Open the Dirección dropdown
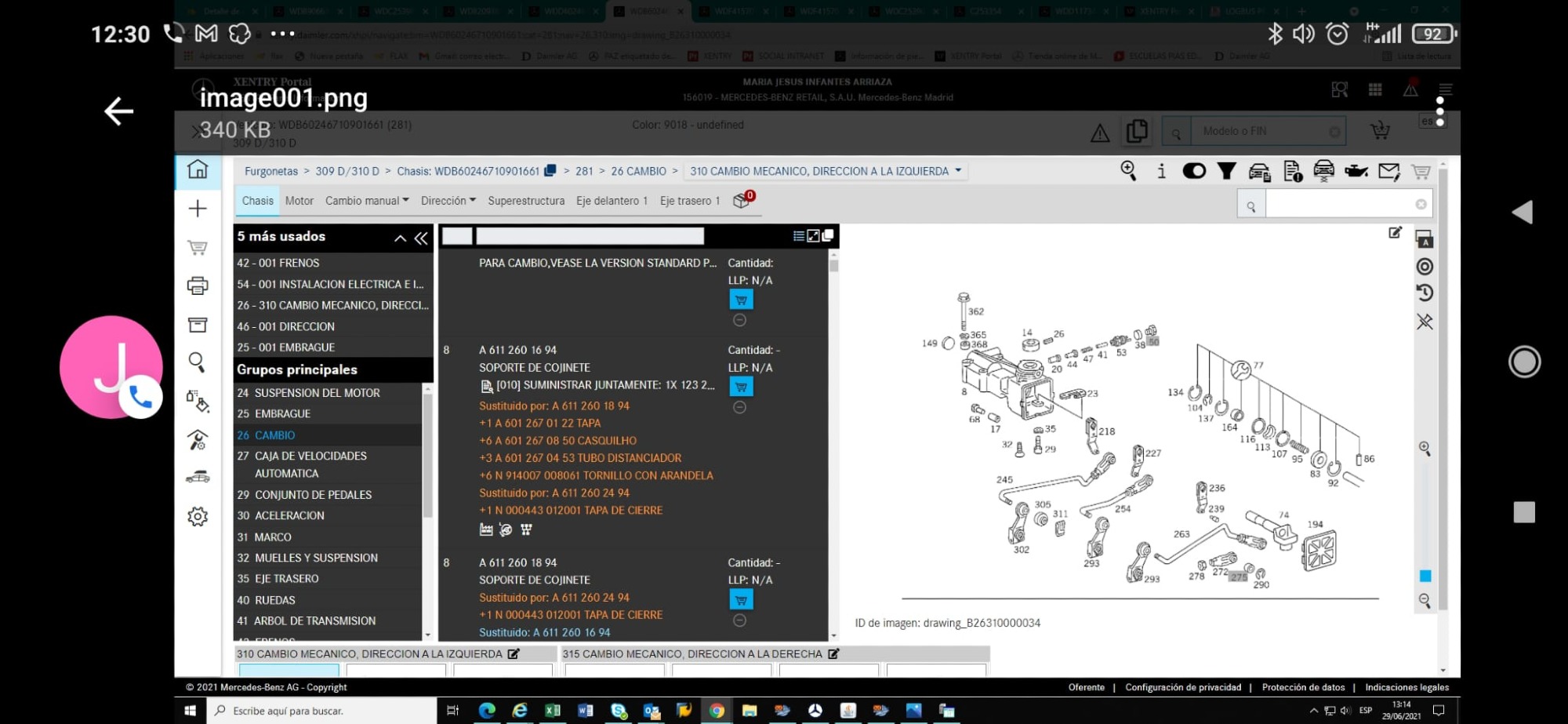1568x724 pixels. click(448, 201)
